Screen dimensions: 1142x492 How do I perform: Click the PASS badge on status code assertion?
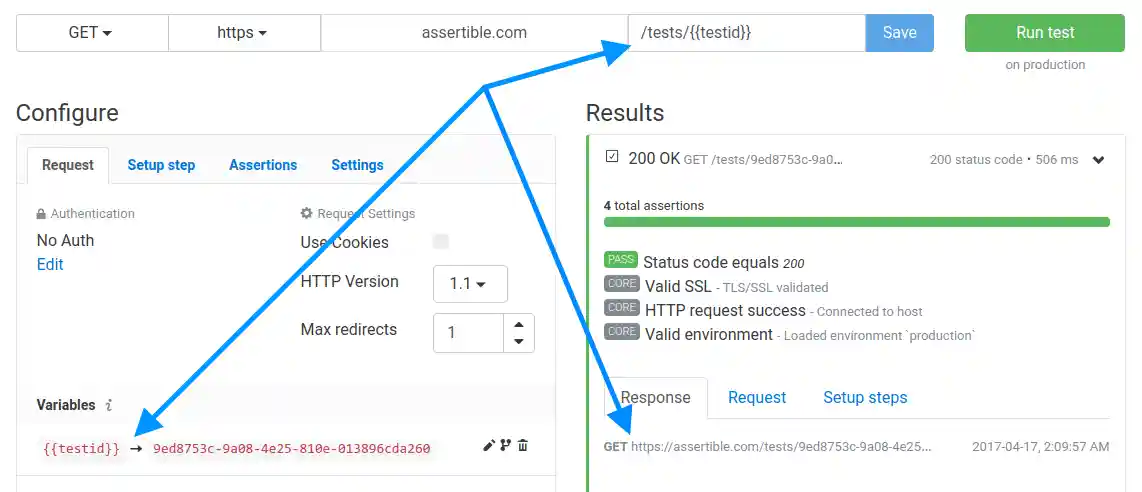click(621, 260)
